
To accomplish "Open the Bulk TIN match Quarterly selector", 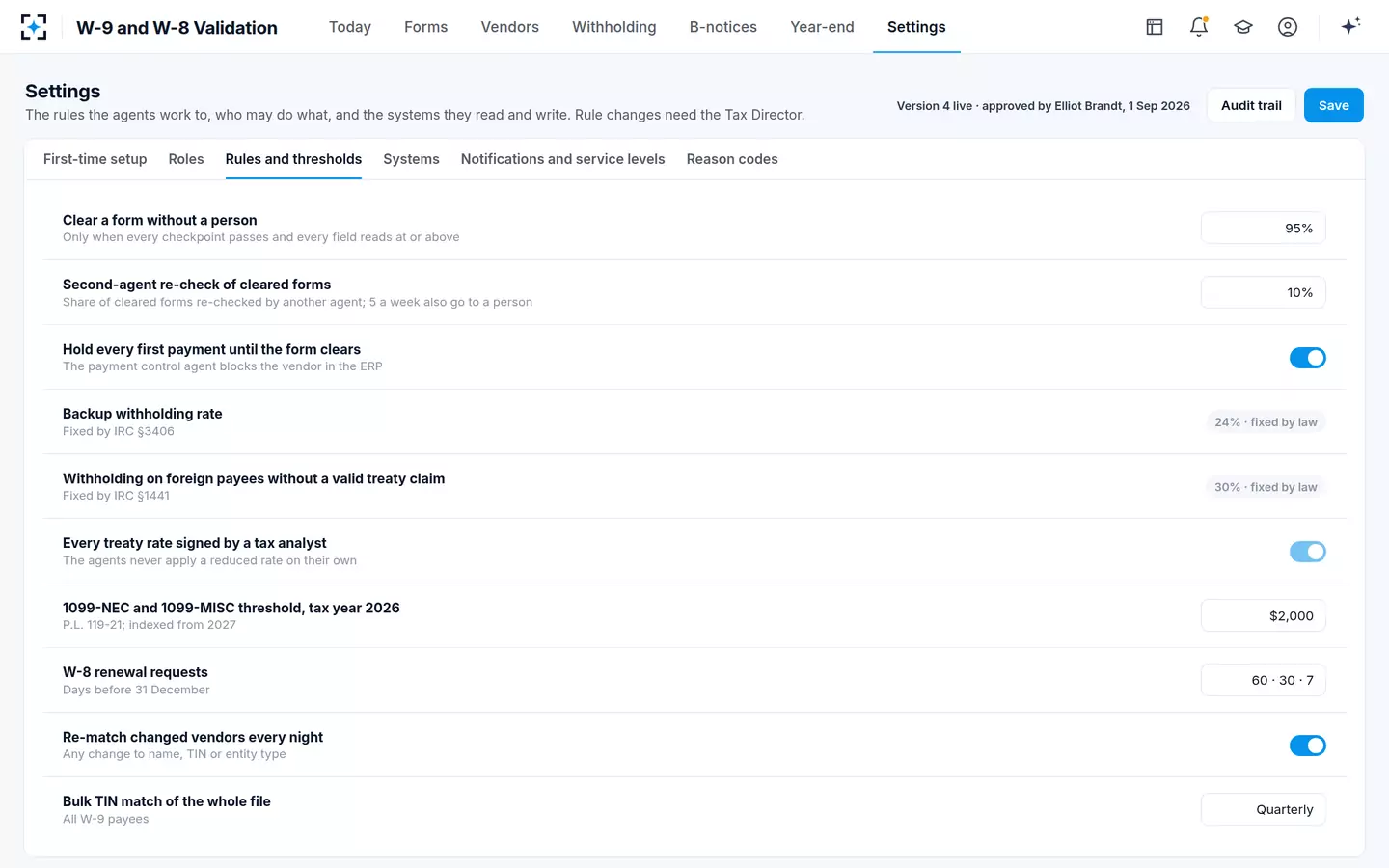I will coord(1264,809).
